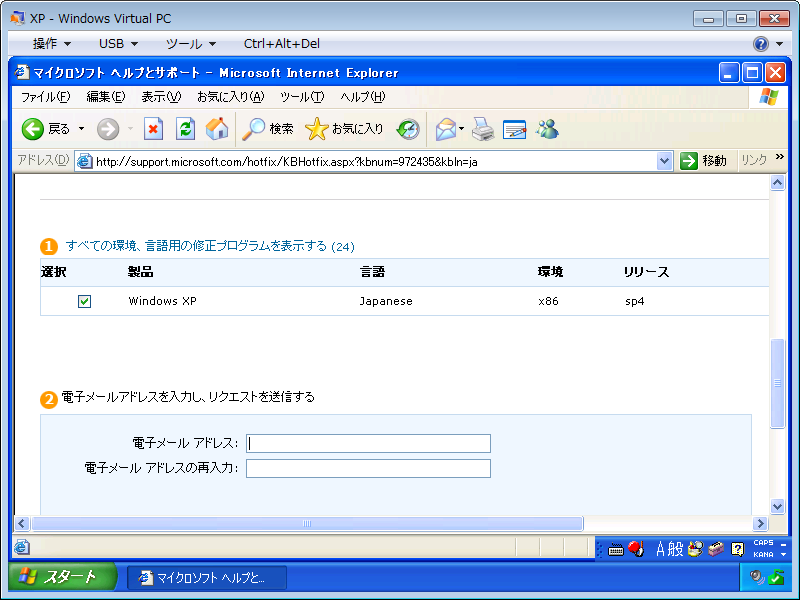The width and height of the screenshot is (800, 600).
Task: Open the ヘルプ(H) menu
Action: pos(363,97)
